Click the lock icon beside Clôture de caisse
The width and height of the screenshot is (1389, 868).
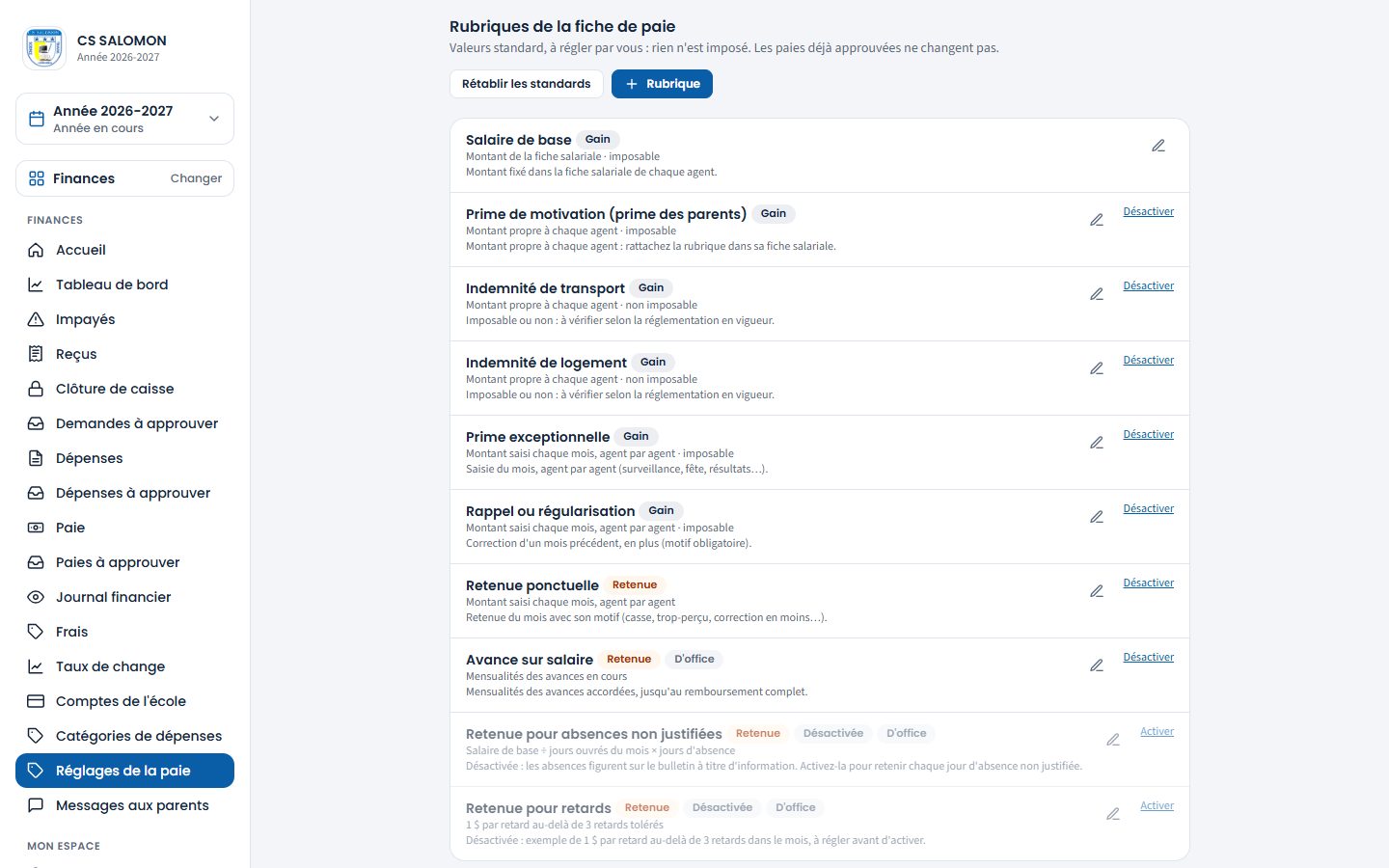pos(36,389)
